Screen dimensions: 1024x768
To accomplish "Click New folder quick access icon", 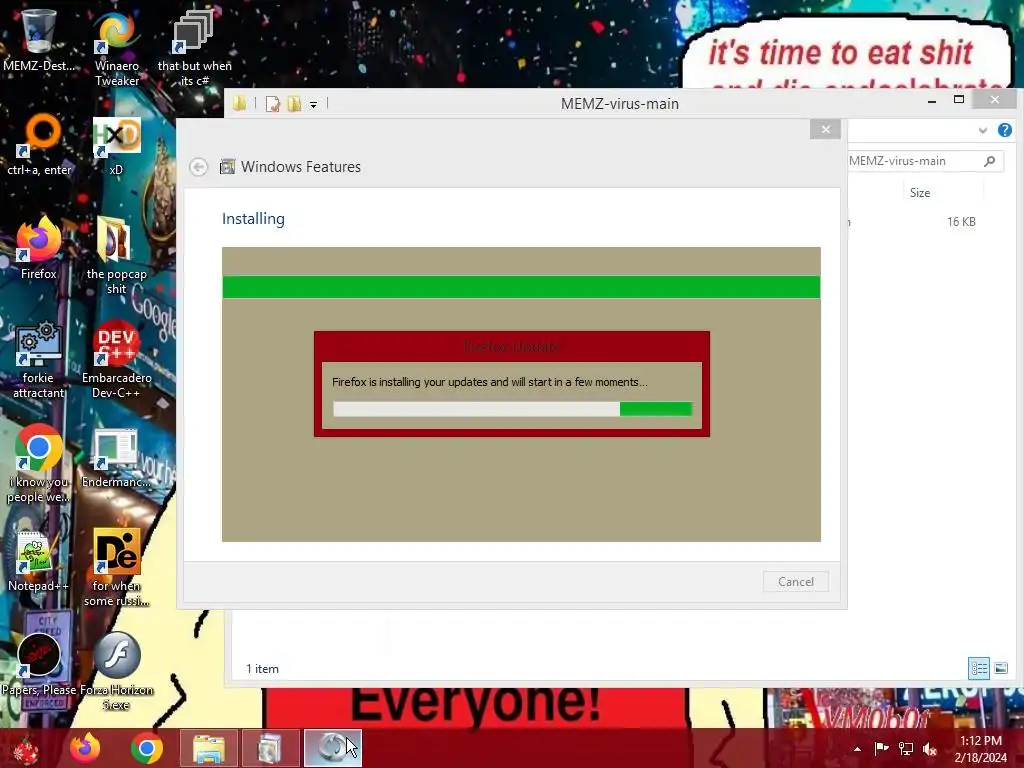I will pos(295,104).
